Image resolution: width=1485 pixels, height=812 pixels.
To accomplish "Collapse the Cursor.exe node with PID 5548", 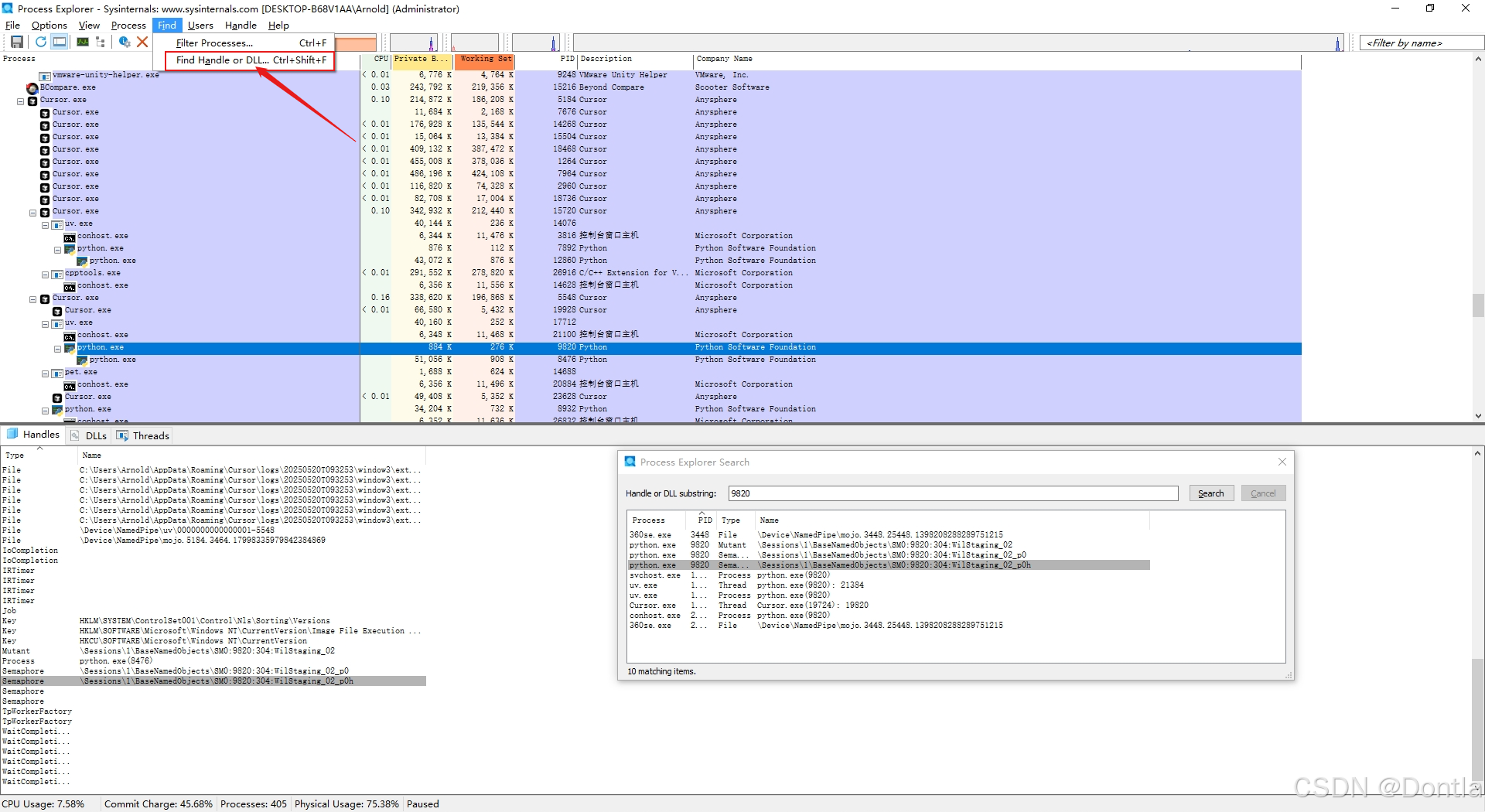I will [x=33, y=299].
